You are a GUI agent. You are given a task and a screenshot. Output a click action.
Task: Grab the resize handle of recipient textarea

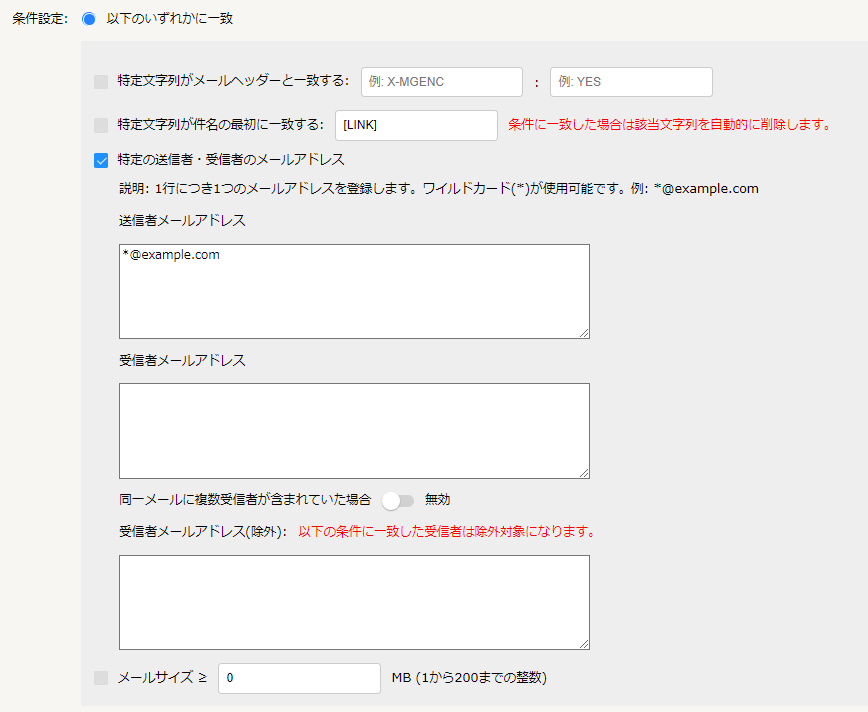click(x=585, y=473)
